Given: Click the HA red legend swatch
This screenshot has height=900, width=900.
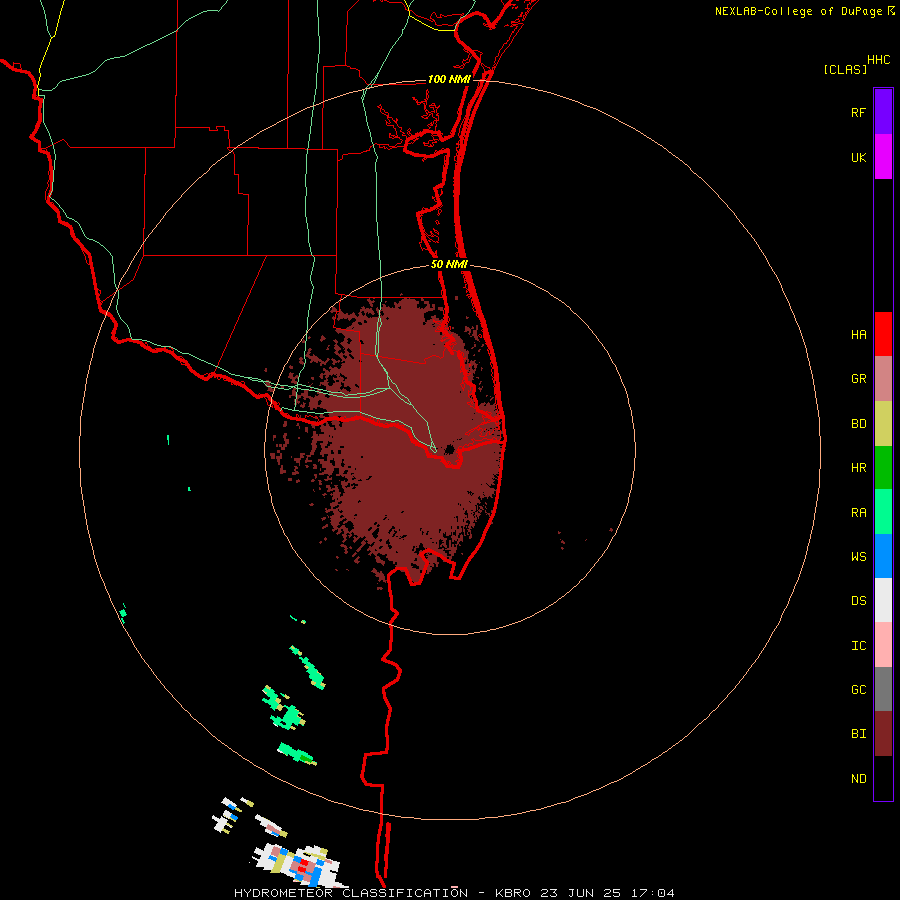Looking at the screenshot, I should (x=883, y=334).
